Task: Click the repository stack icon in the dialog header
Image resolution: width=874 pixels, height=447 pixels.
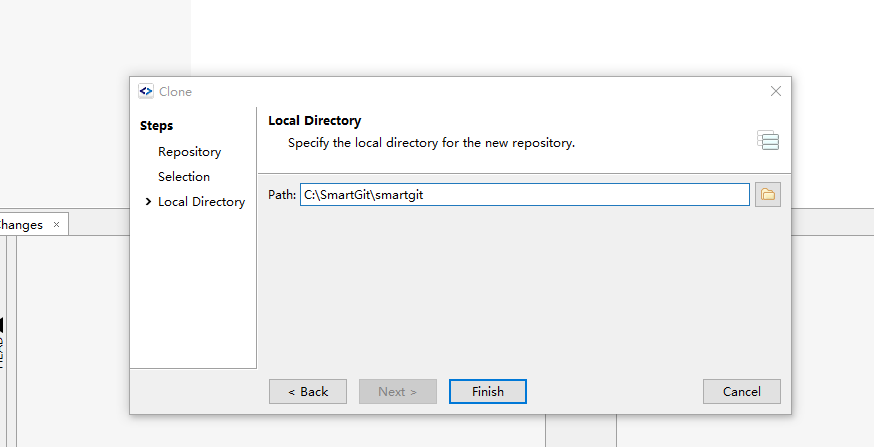Action: 768,140
